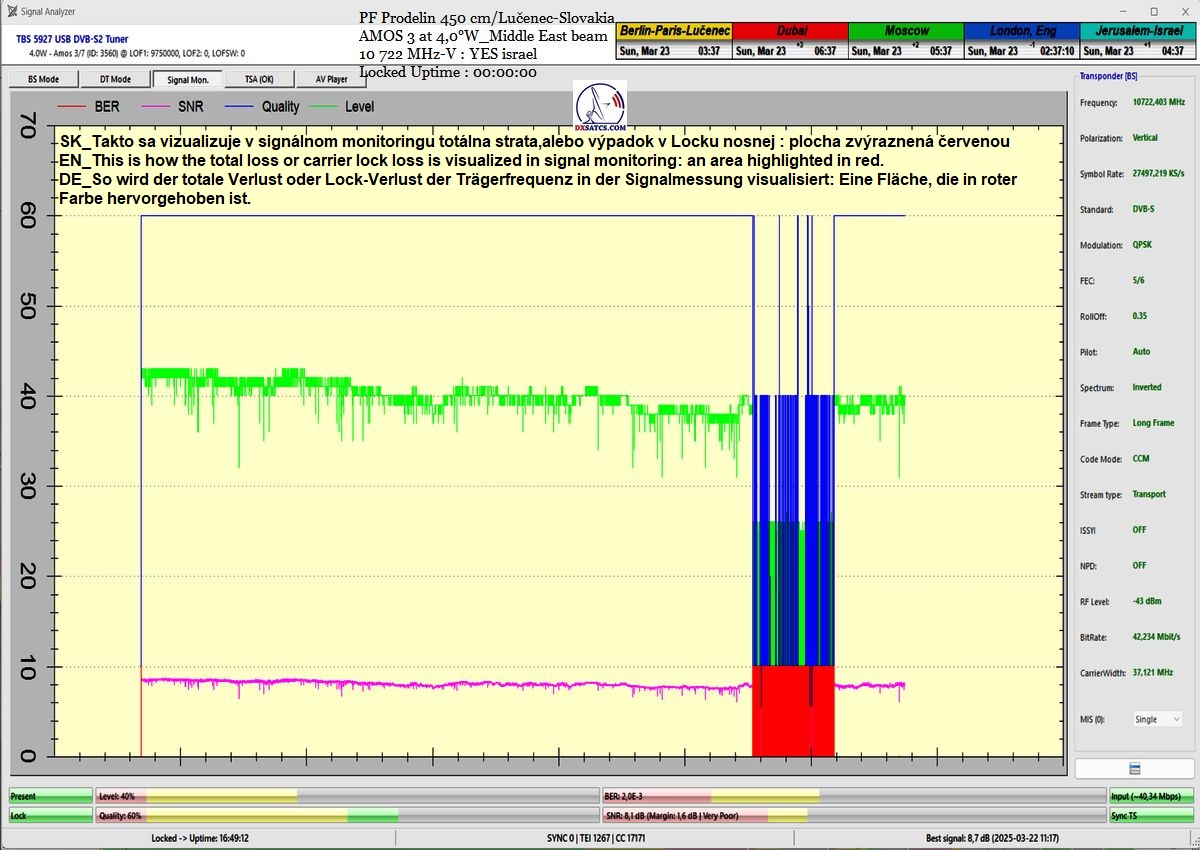The image size is (1200, 850).
Task: Open the DT Mode tab
Action: click(x=114, y=79)
